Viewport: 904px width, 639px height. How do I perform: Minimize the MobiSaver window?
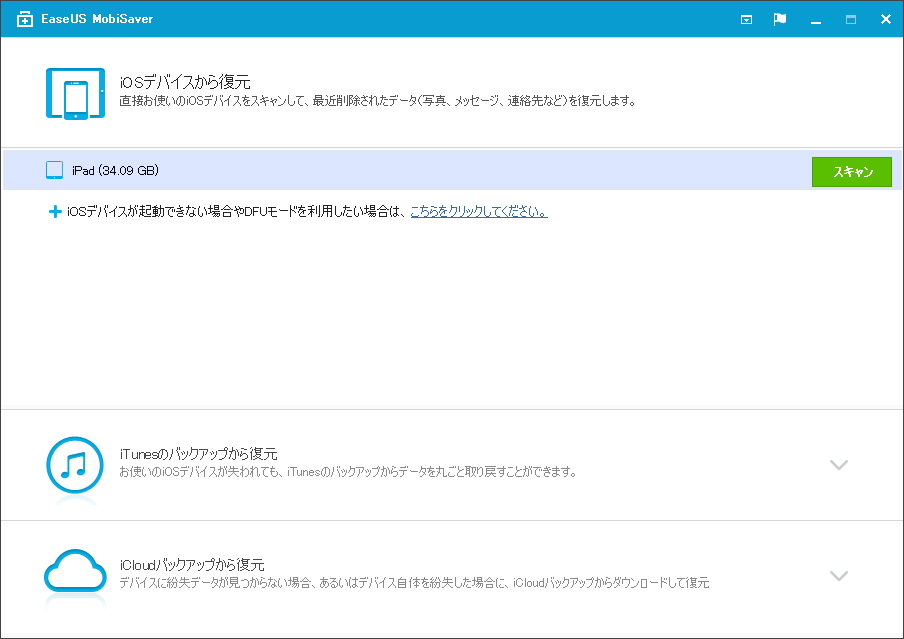[816, 22]
